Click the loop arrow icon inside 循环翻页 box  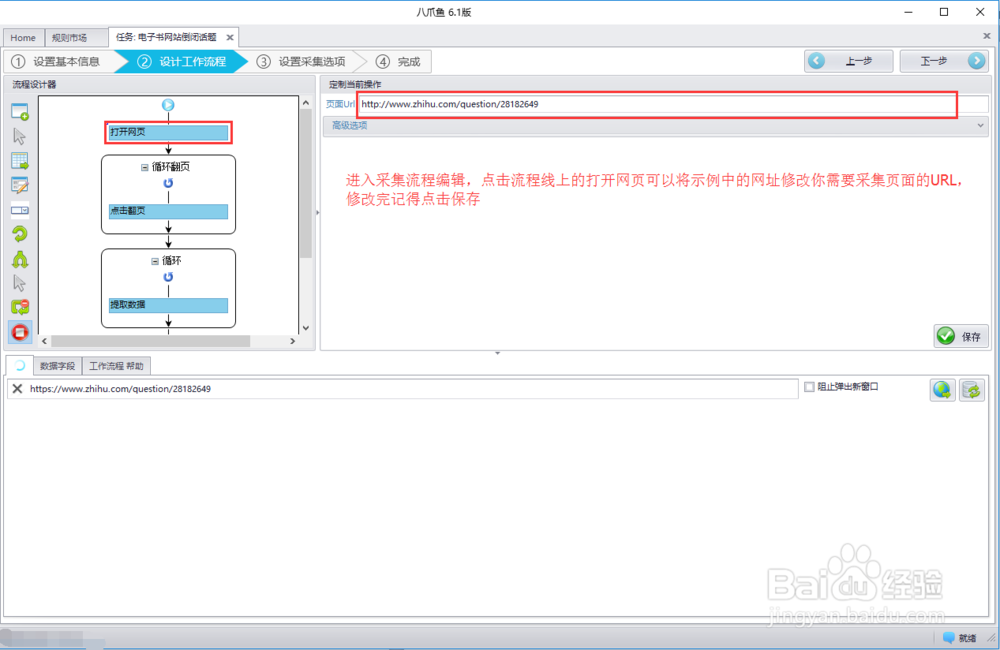tap(168, 183)
